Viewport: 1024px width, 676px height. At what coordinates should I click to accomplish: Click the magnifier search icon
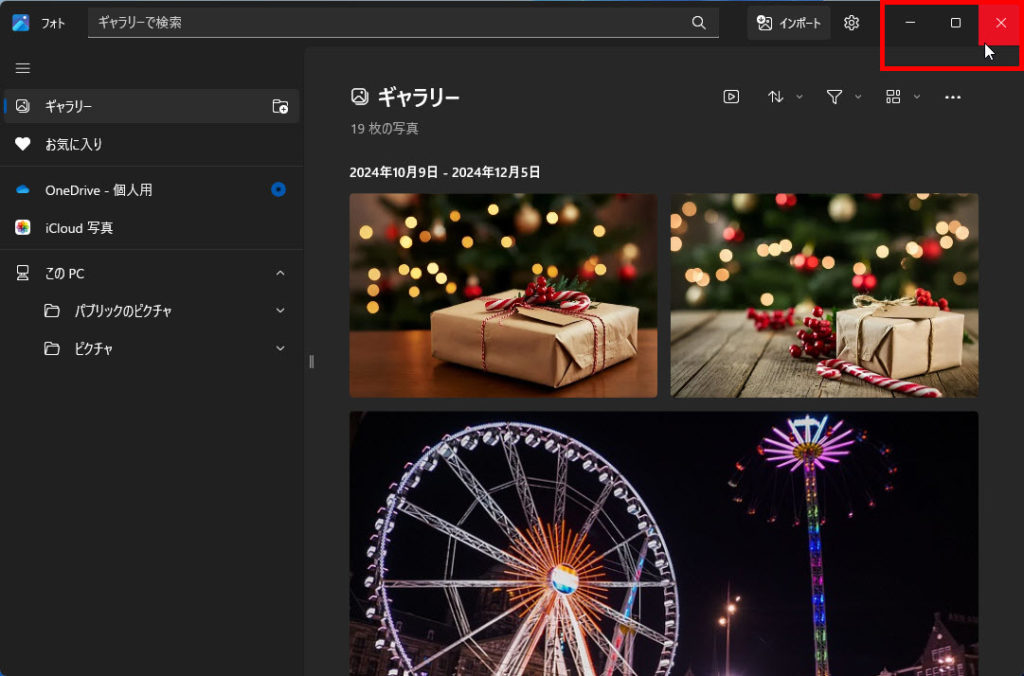[x=698, y=23]
